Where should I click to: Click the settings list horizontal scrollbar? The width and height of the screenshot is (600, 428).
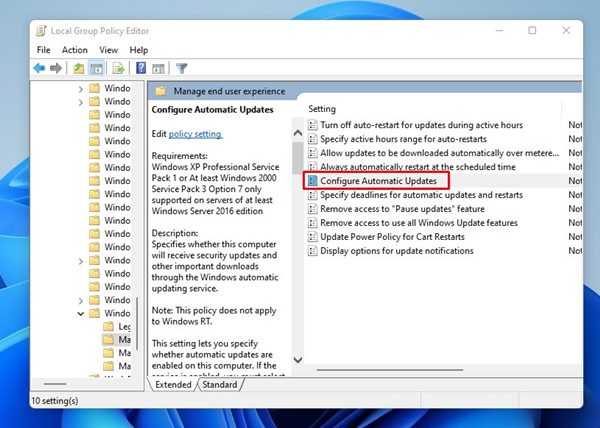[x=390, y=370]
